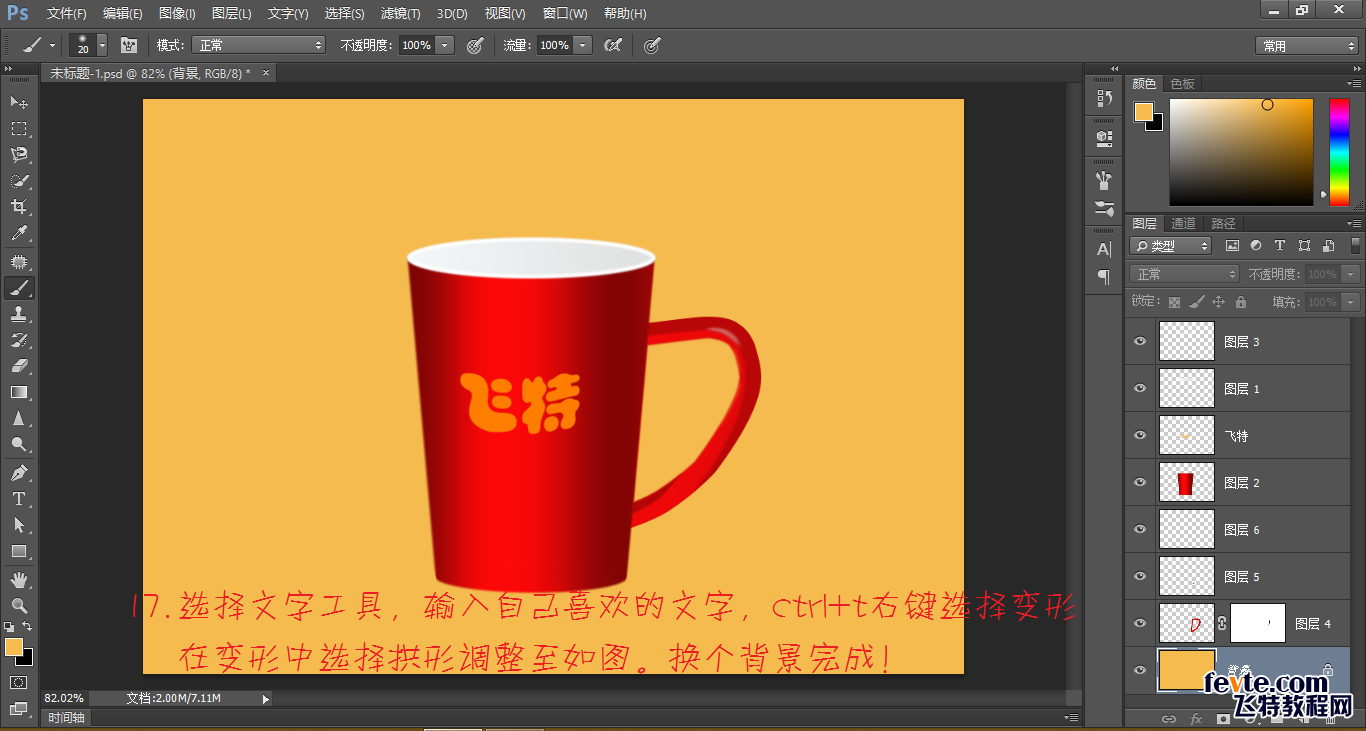Toggle Quick Mask mode
1366x731 pixels.
19,682
